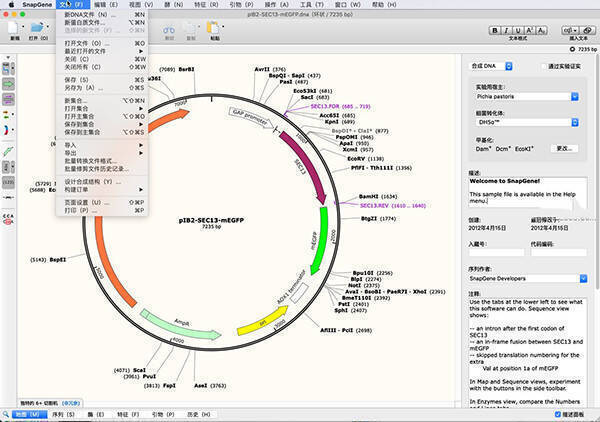The image size is (600, 422).
Task: Toggle the 描述面板 checkbox
Action: 555,413
